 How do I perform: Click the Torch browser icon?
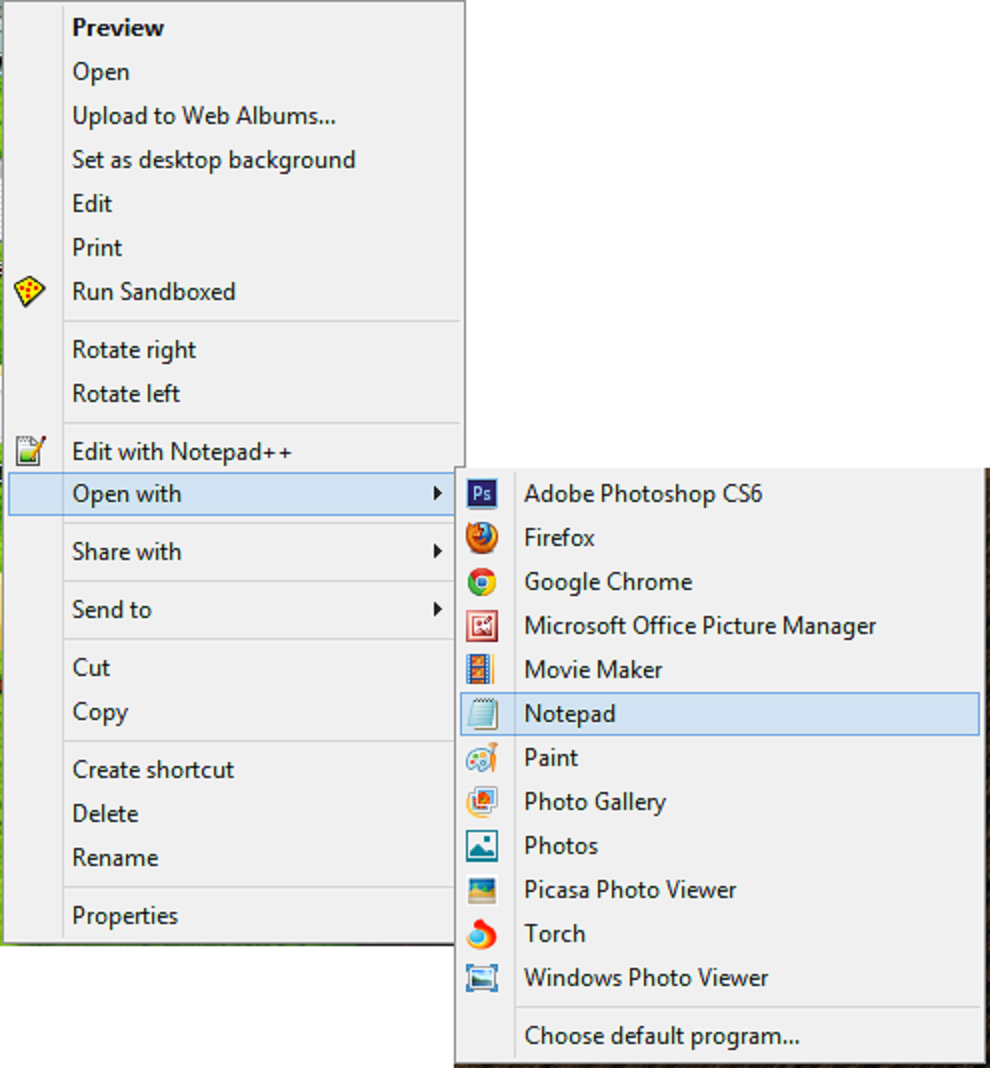click(482, 934)
